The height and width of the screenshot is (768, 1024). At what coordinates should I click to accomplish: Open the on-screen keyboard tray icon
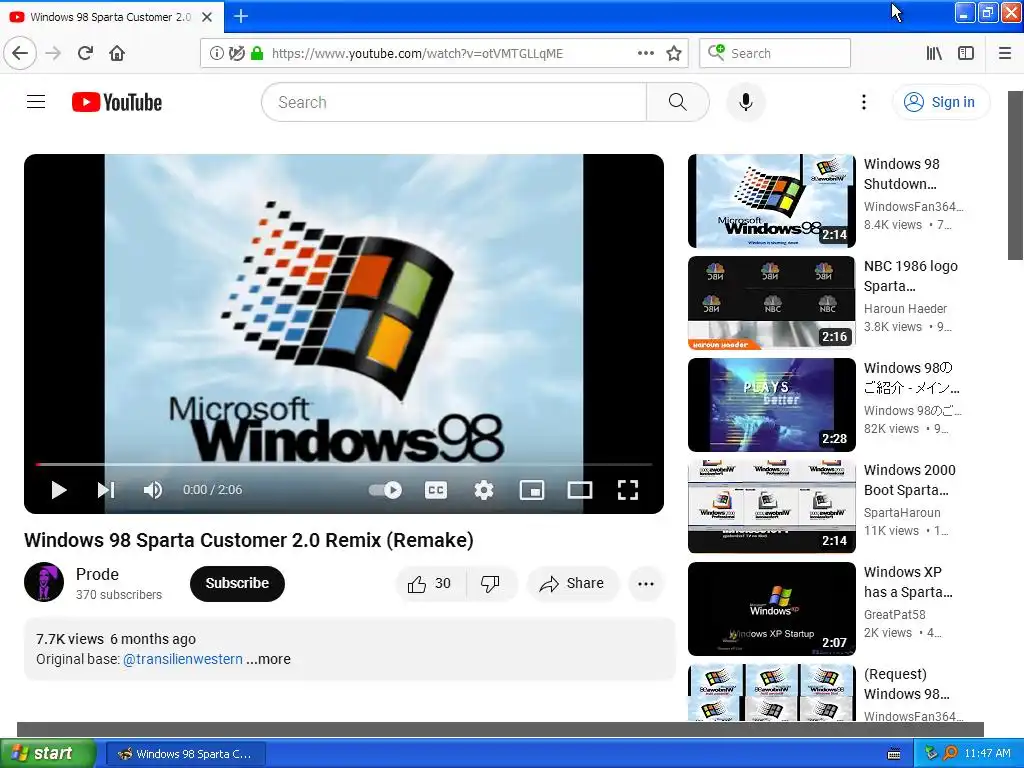pyautogui.click(x=894, y=754)
